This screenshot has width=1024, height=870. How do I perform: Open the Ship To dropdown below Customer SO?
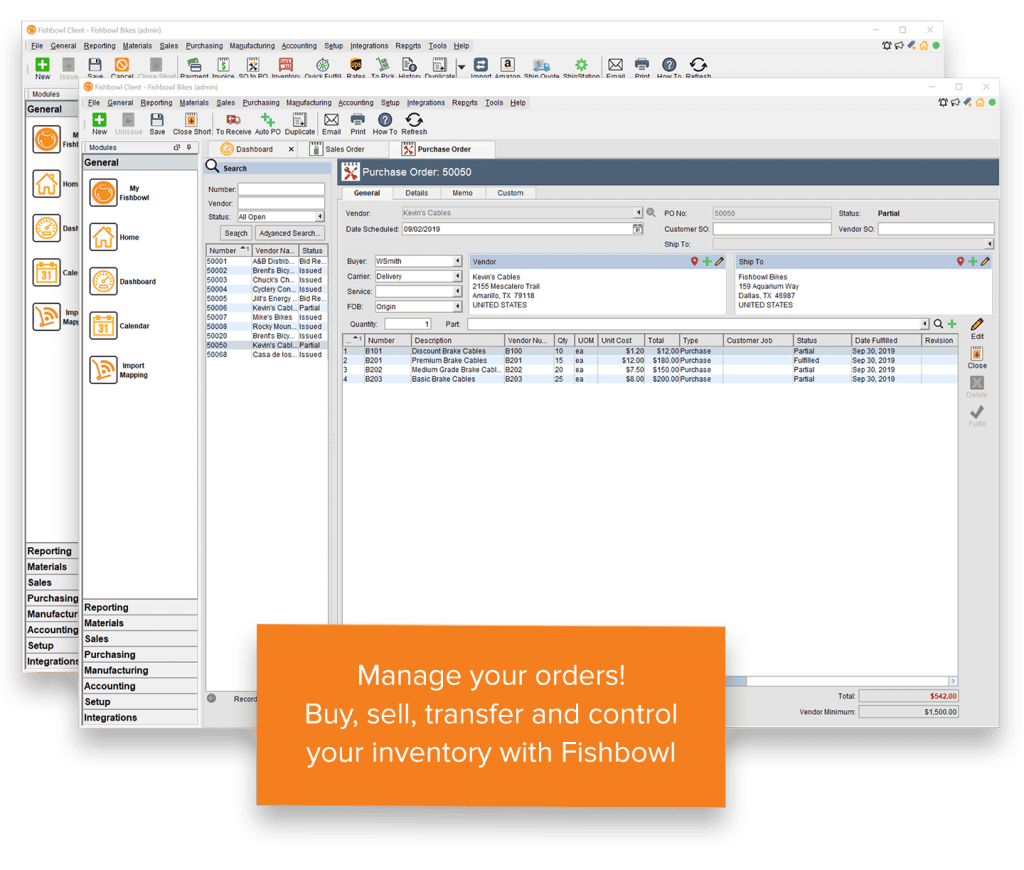[989, 244]
